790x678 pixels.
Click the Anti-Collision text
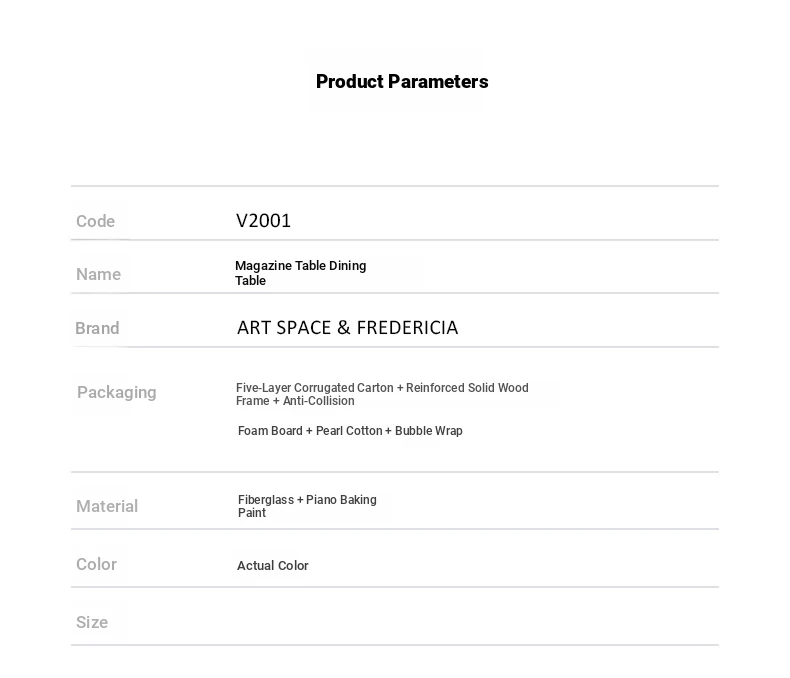(x=319, y=401)
